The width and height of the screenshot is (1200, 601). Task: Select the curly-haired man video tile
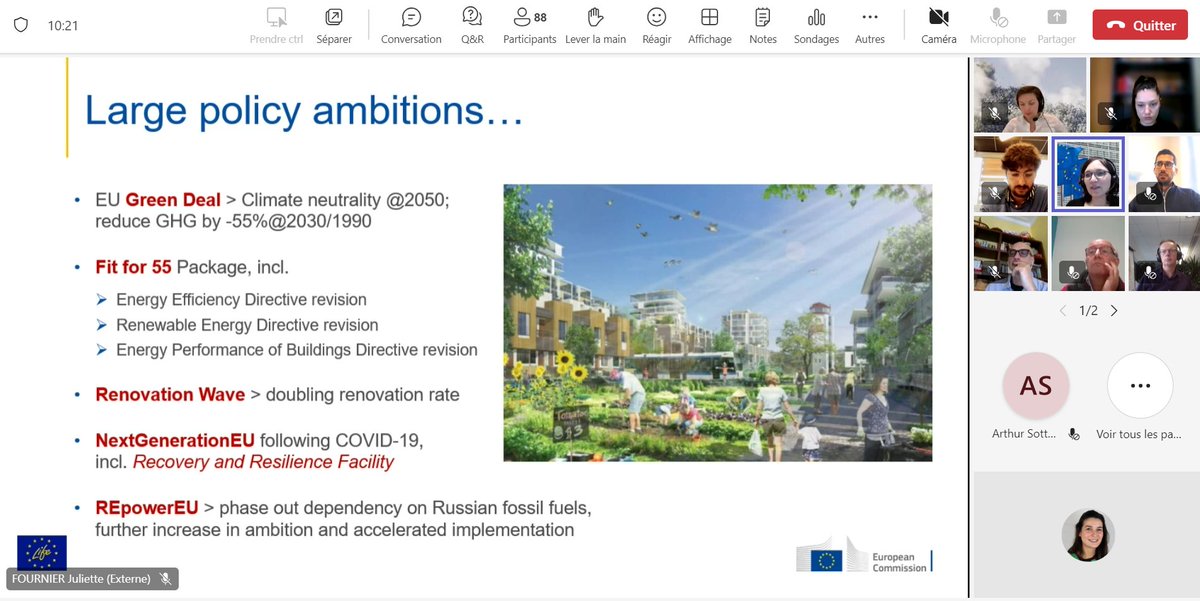[x=1011, y=174]
